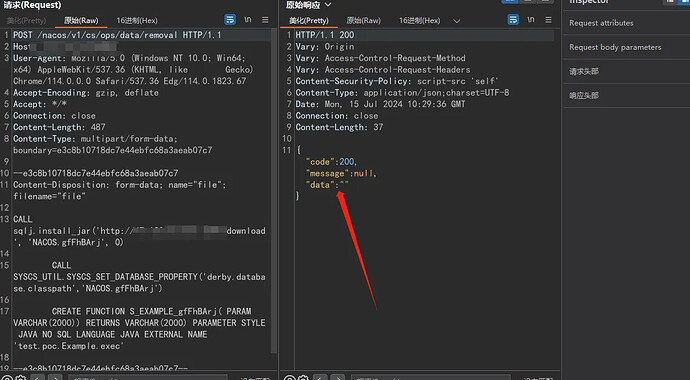Image resolution: width=690 pixels, height=380 pixels.
Task: Open the Response panel hamburger menu
Action: click(x=548, y=20)
